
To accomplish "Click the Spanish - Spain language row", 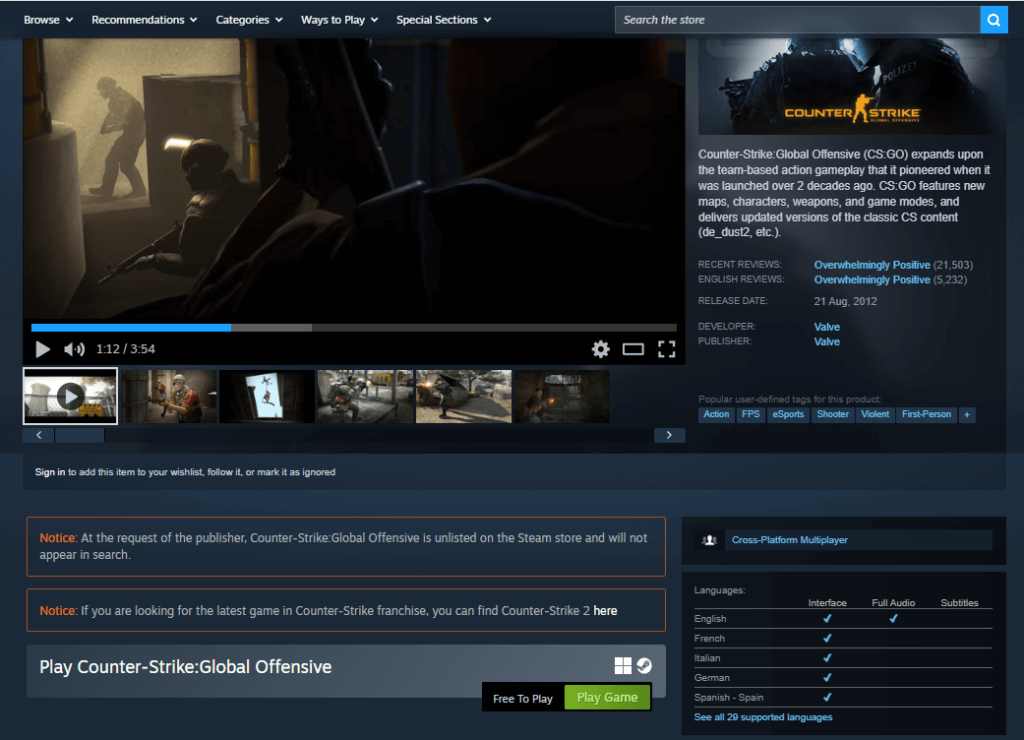I will pyautogui.click(x=842, y=698).
